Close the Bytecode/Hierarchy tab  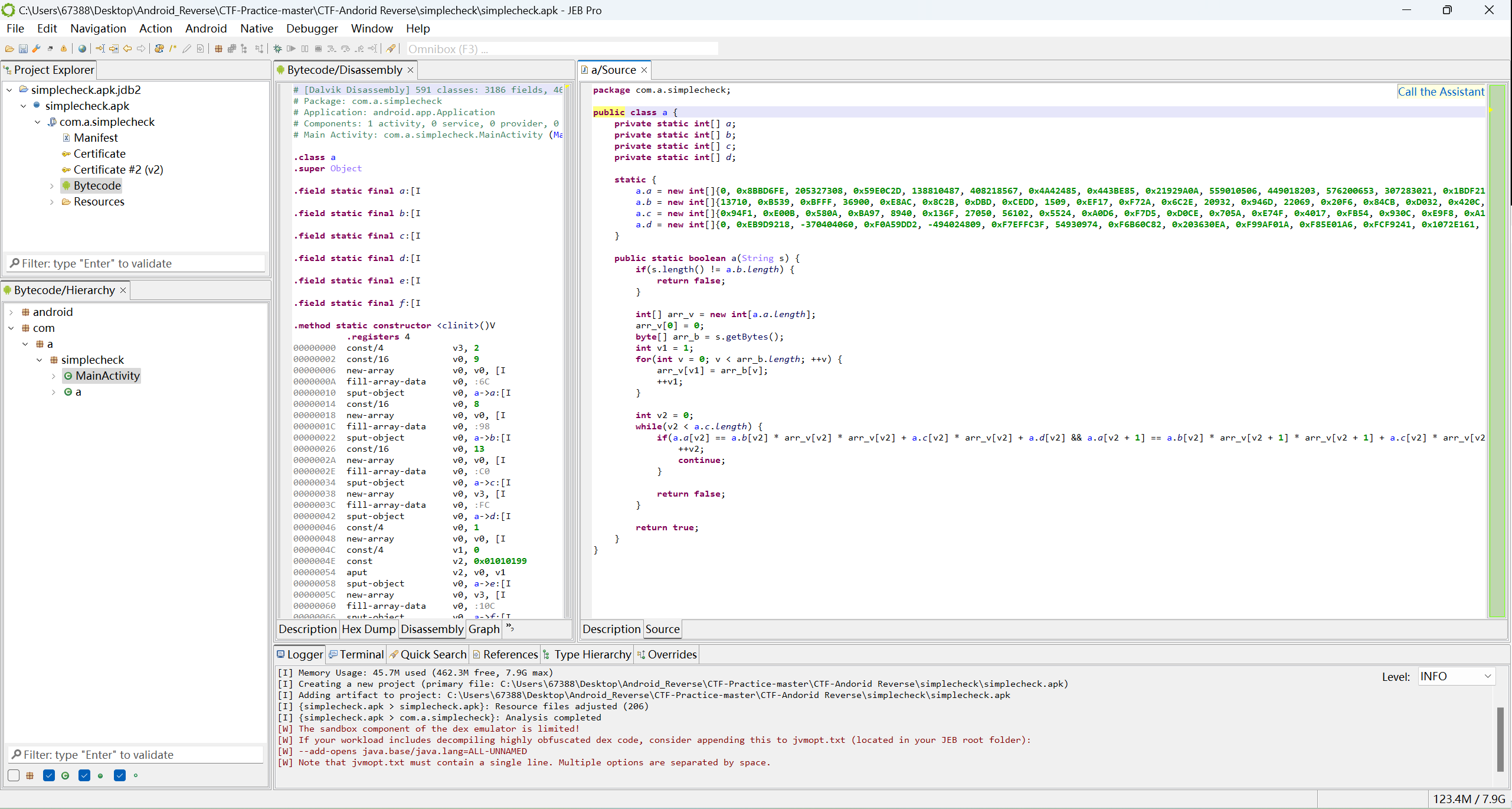pyautogui.click(x=123, y=290)
